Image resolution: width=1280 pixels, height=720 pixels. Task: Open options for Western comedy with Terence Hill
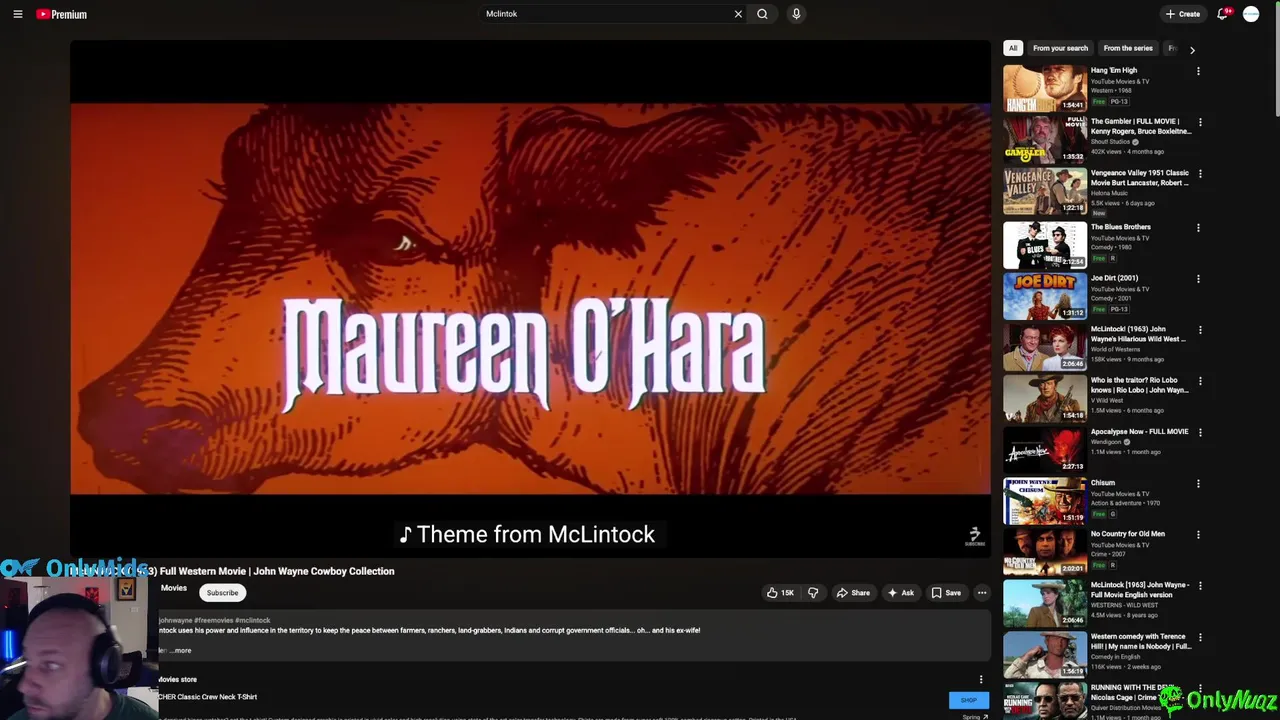[1200, 637]
